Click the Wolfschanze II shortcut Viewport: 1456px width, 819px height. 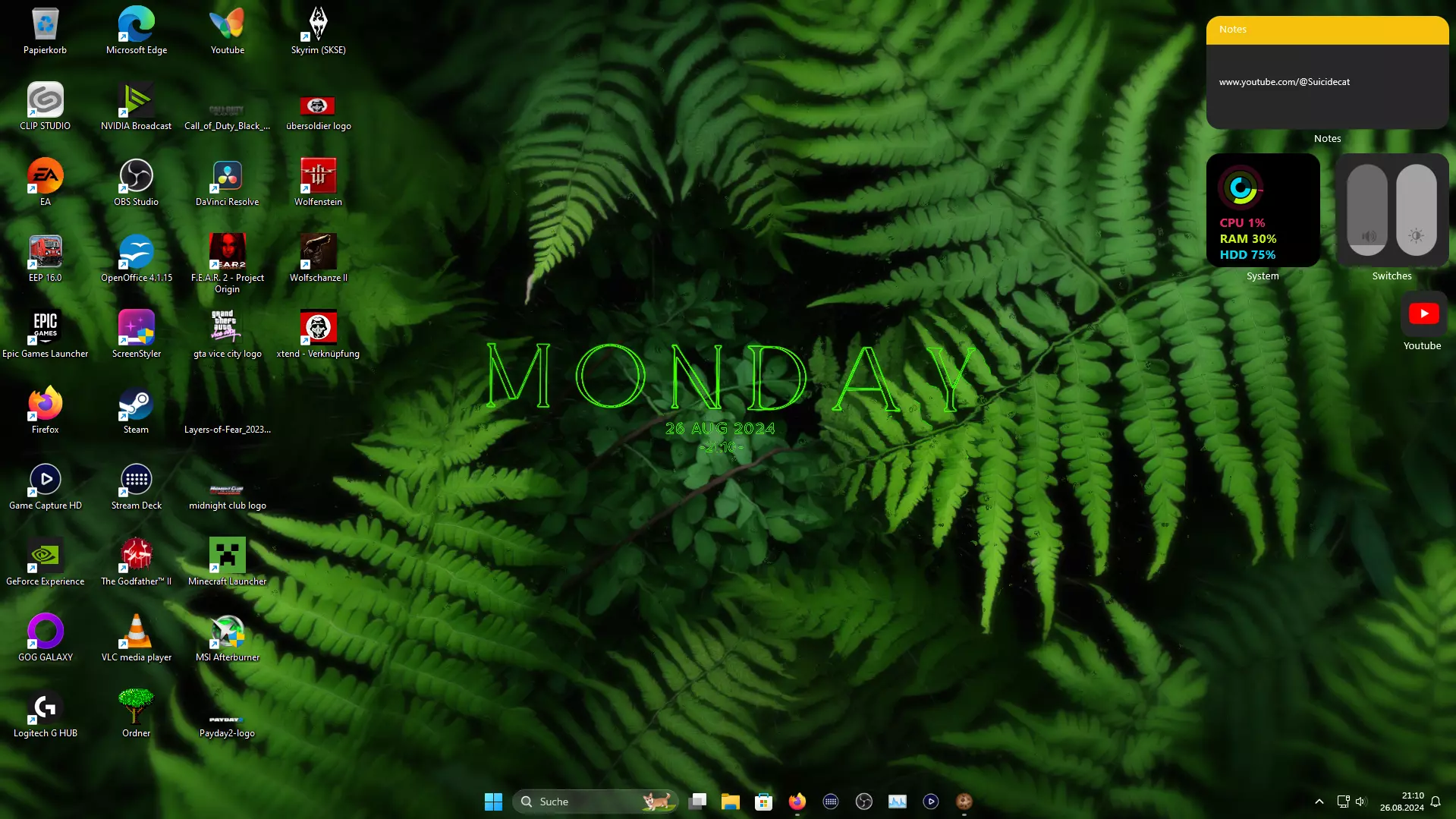[x=319, y=258]
